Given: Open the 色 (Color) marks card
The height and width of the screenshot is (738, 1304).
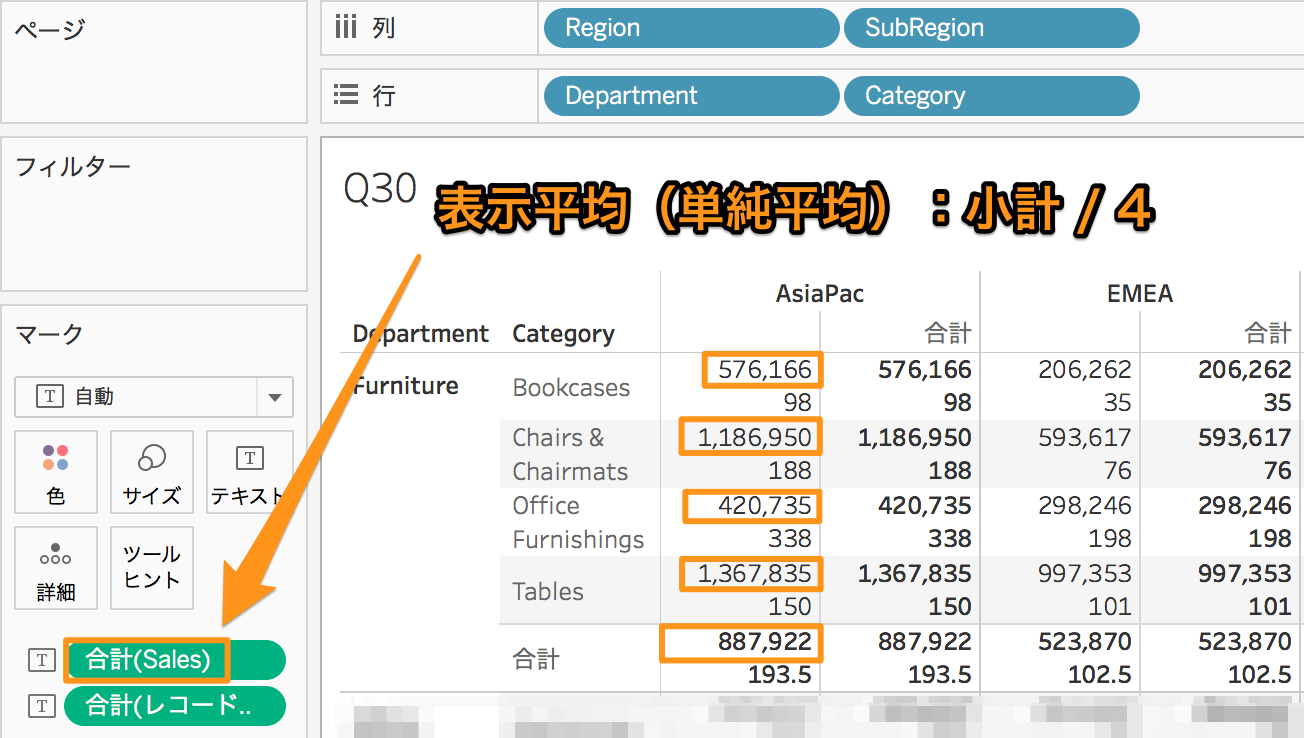Looking at the screenshot, I should [56, 472].
